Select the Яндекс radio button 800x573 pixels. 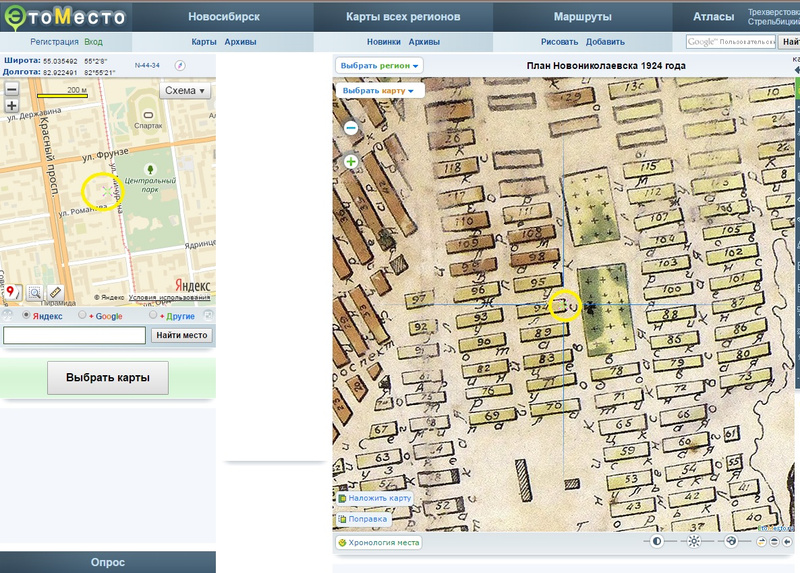27,316
